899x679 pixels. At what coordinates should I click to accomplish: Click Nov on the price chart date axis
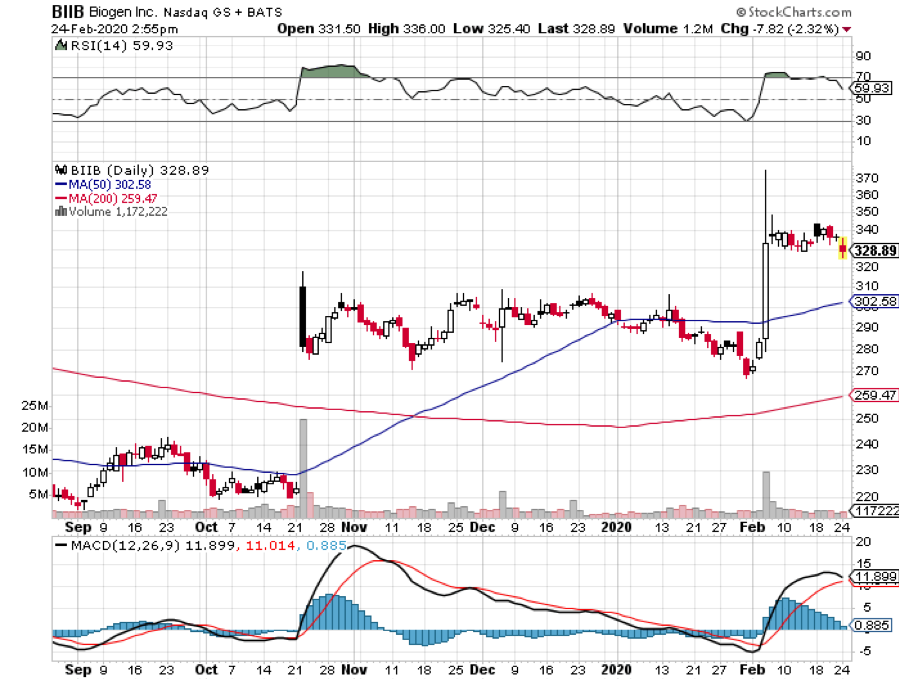coord(354,527)
